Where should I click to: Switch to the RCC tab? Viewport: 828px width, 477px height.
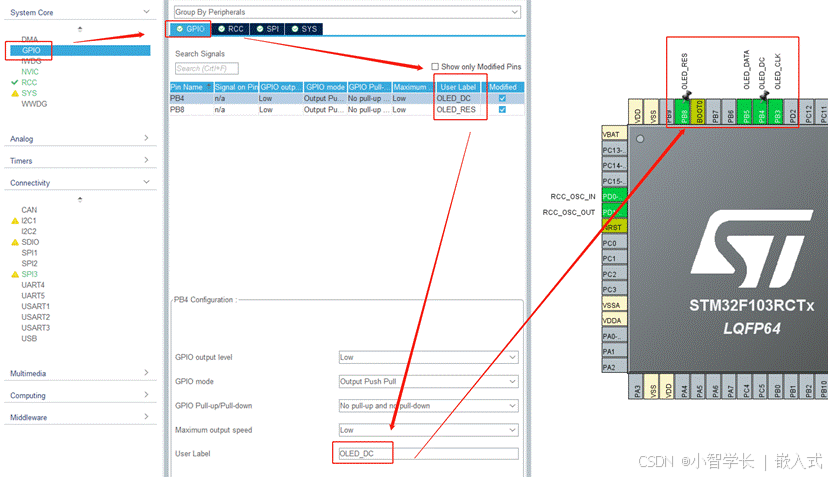(x=231, y=29)
